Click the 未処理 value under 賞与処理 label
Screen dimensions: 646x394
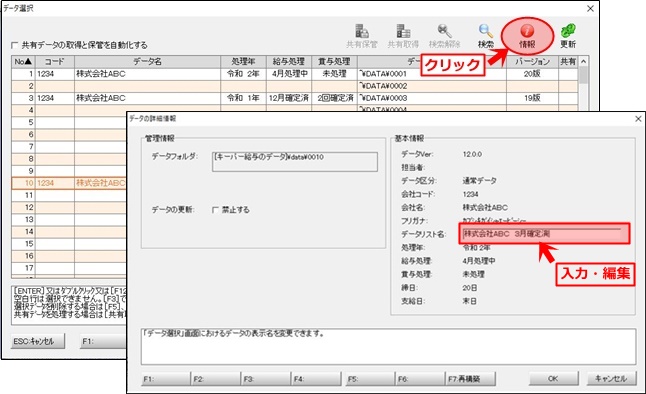point(473,274)
